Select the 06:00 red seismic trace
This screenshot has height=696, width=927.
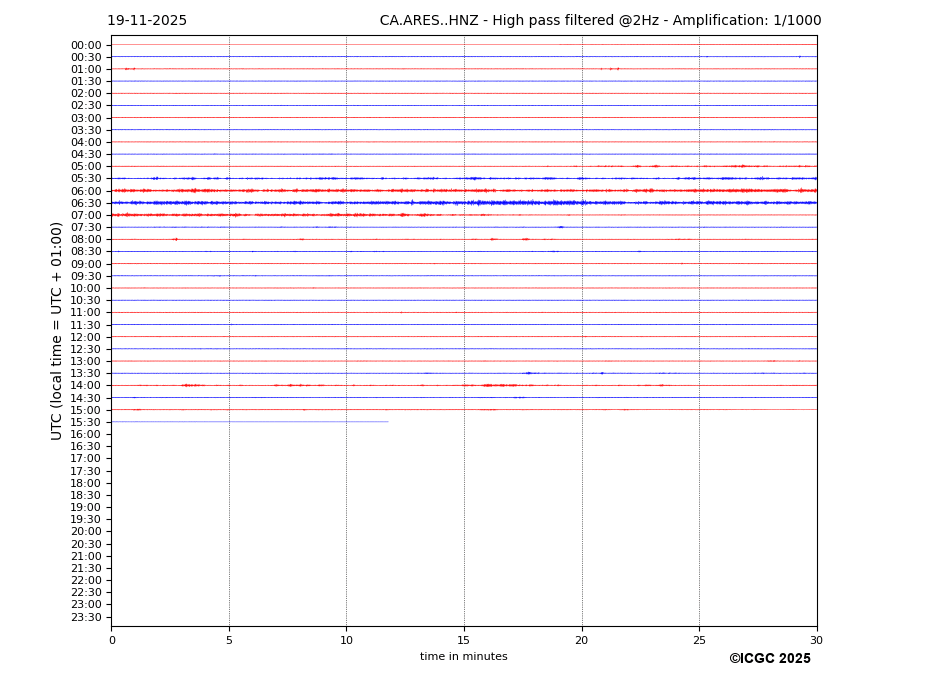463,190
